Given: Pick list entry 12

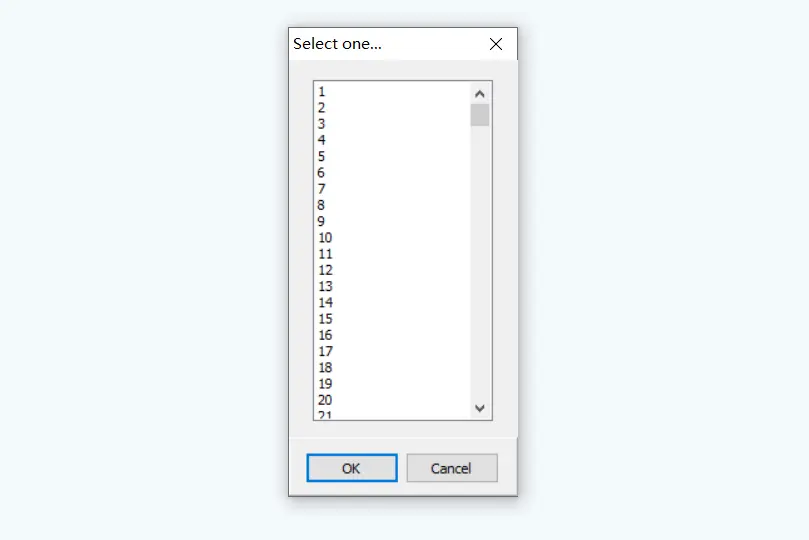Looking at the screenshot, I should [x=325, y=270].
